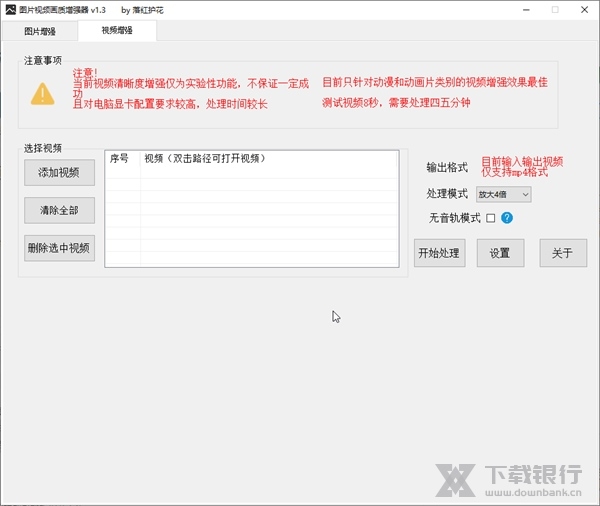Open the 设置 settings button
Screen dimensions: 600x506
[x=500, y=253]
